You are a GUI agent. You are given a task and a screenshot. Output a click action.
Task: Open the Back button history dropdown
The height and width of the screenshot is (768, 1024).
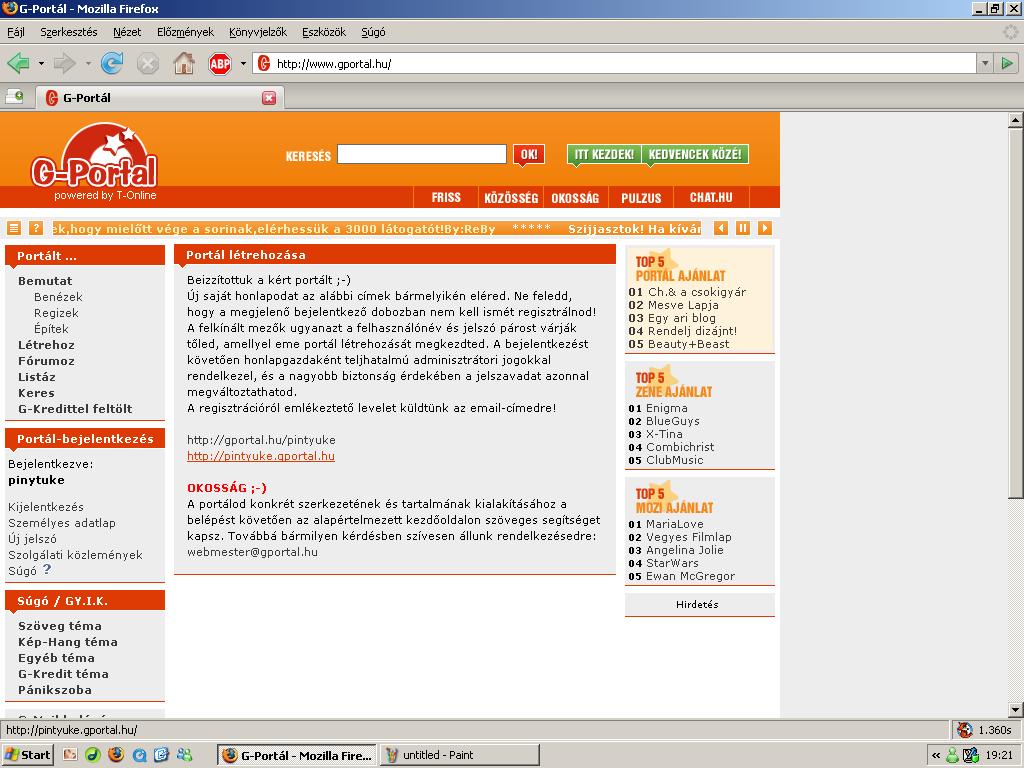pyautogui.click(x=41, y=64)
